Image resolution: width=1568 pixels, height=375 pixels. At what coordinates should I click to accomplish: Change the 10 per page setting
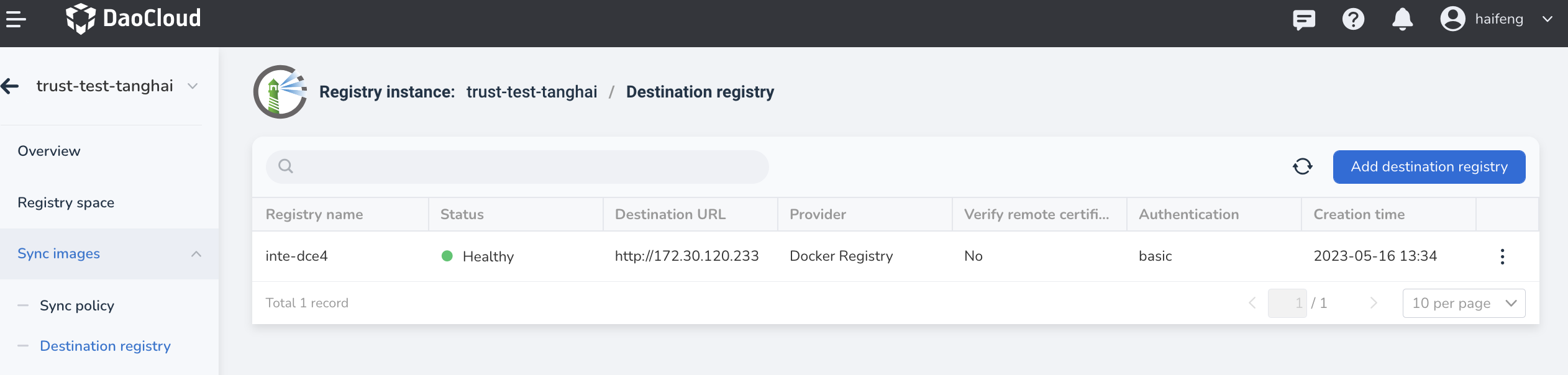click(x=1464, y=303)
